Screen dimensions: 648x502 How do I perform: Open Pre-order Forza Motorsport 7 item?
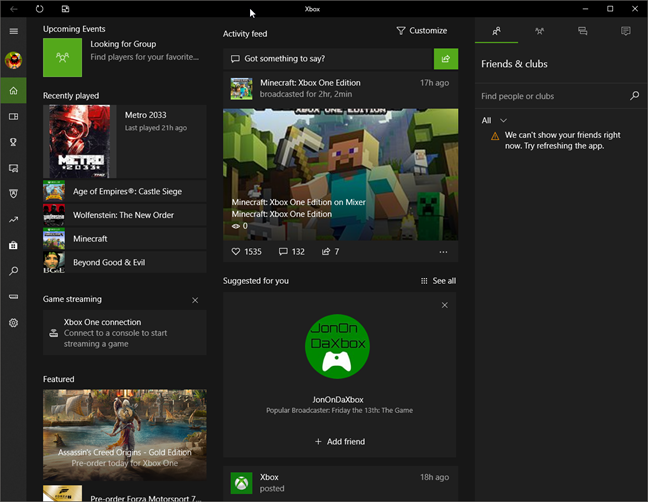[124, 493]
